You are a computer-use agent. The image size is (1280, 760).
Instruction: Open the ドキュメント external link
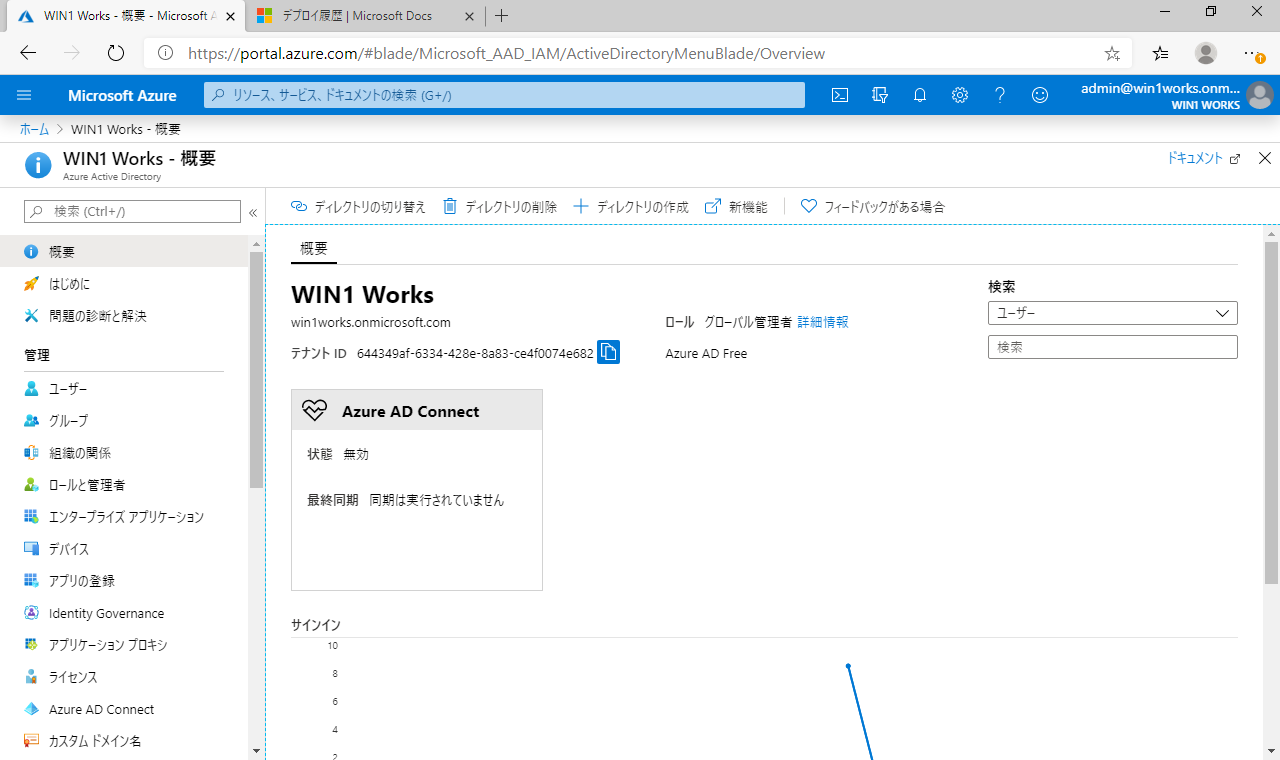[1203, 158]
